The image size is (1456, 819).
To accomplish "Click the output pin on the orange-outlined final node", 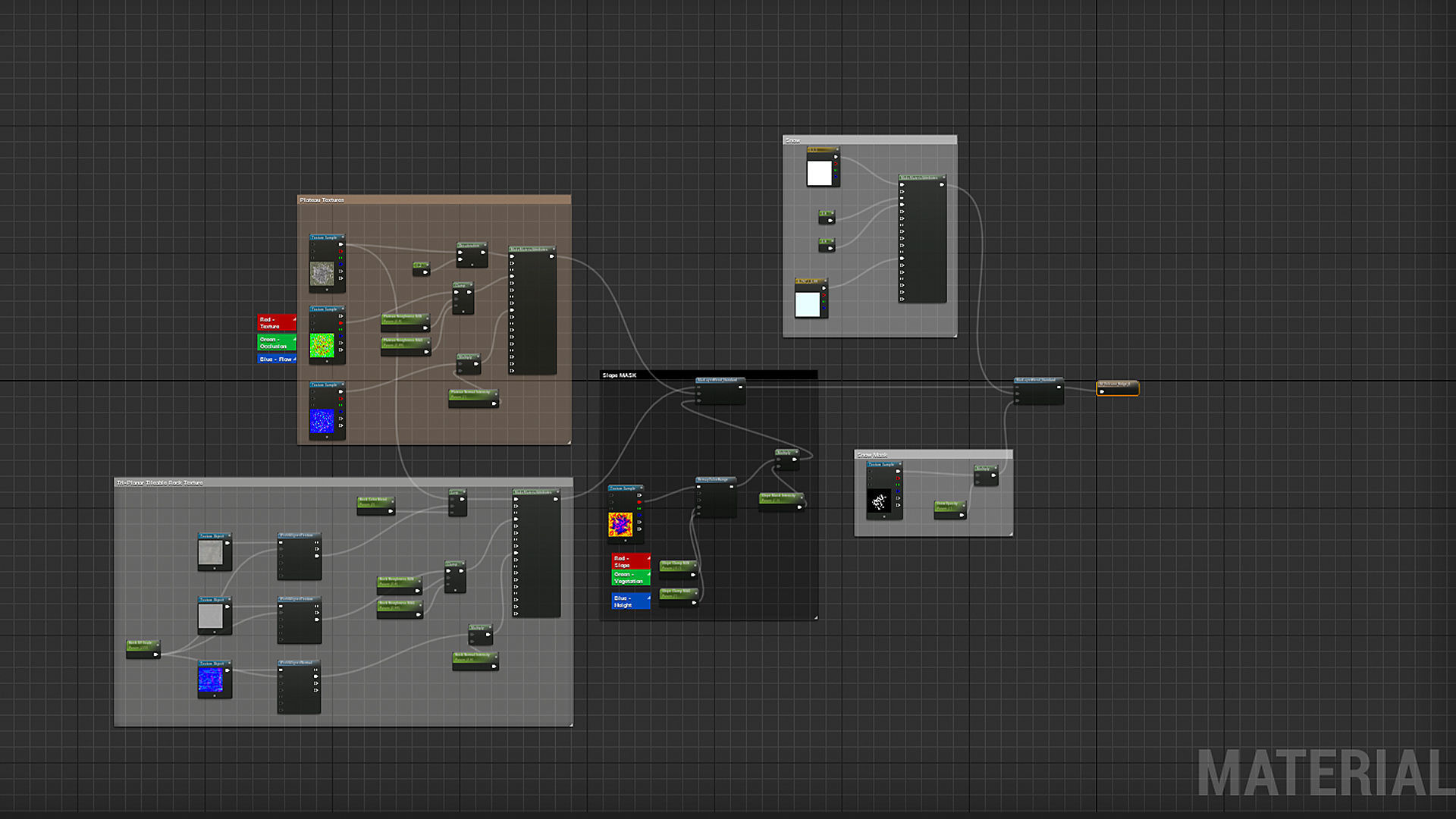I will pyautogui.click(x=1102, y=391).
